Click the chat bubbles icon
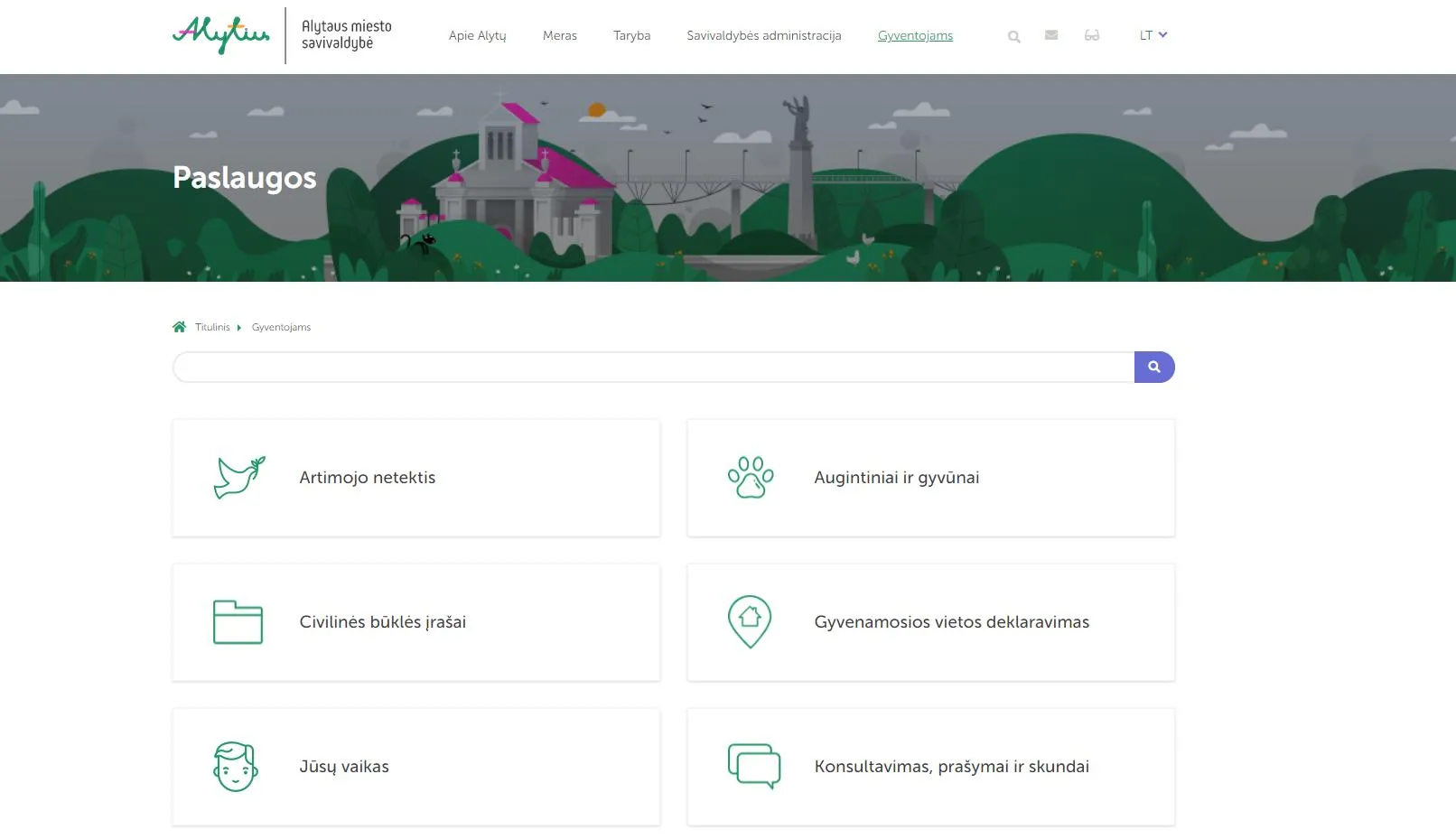 [x=754, y=766]
